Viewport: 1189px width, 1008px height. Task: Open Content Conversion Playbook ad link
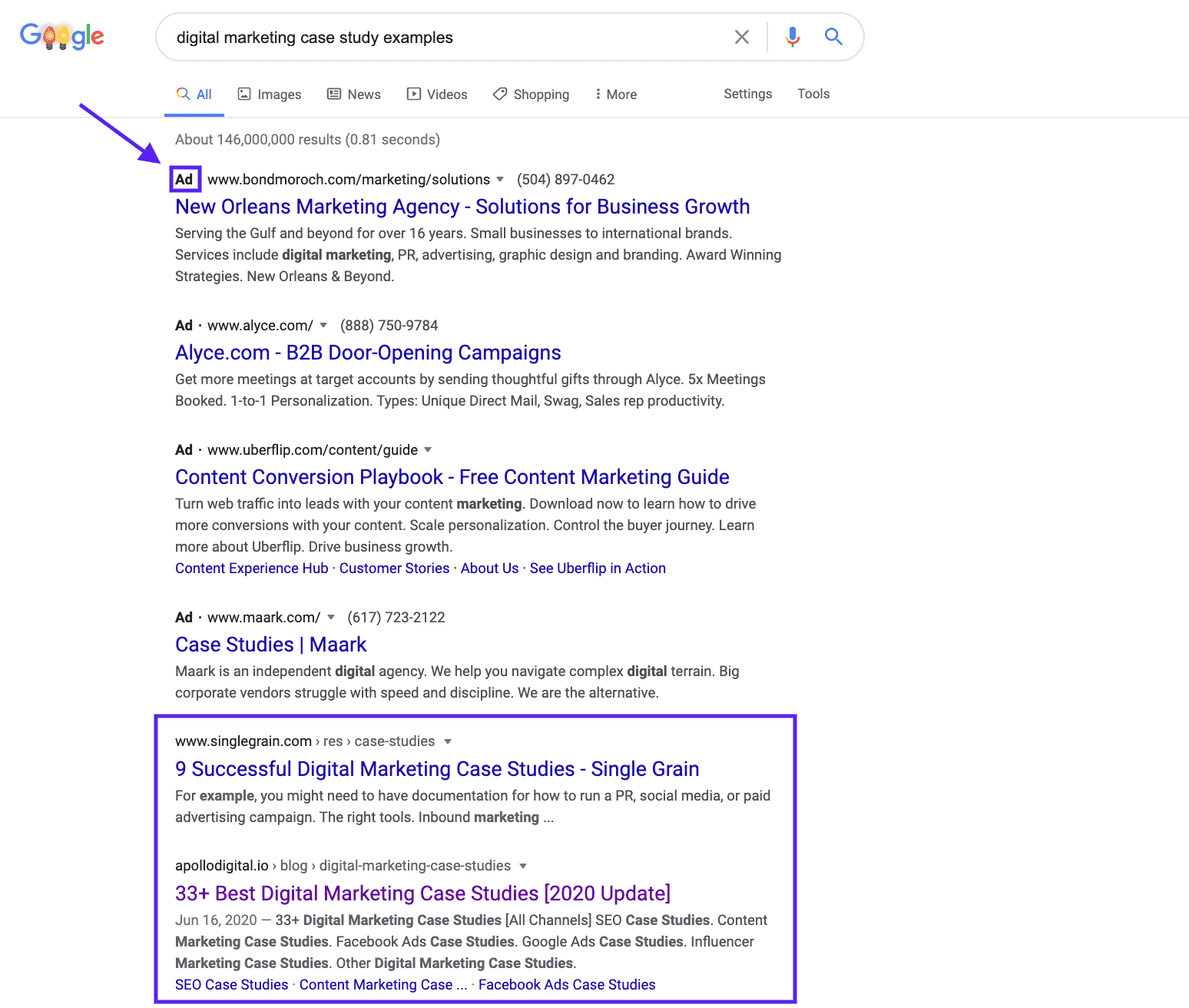pos(452,477)
